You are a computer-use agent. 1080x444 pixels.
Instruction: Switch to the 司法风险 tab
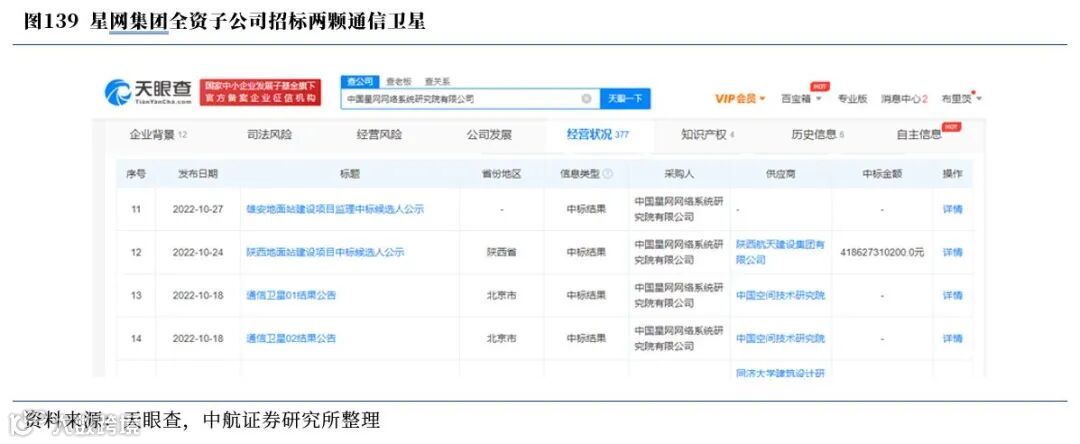point(269,135)
